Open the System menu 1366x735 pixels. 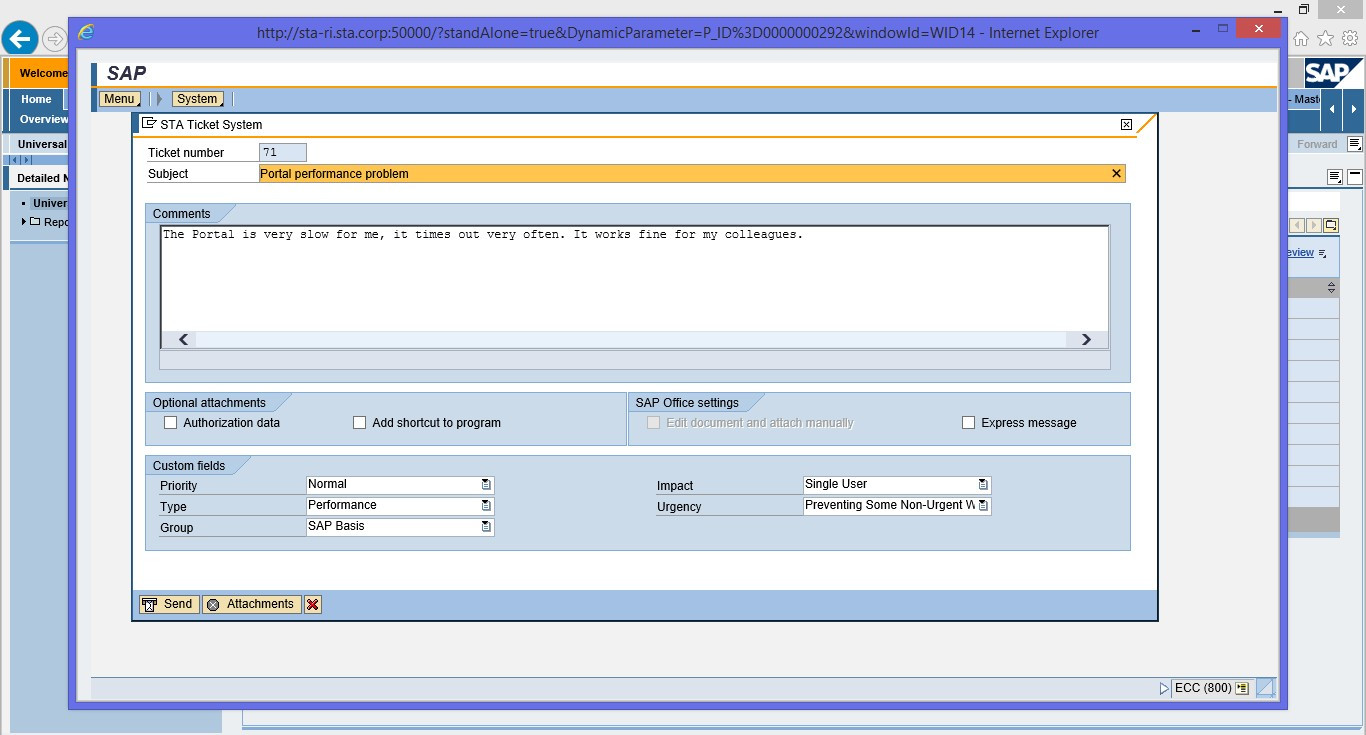(x=198, y=99)
